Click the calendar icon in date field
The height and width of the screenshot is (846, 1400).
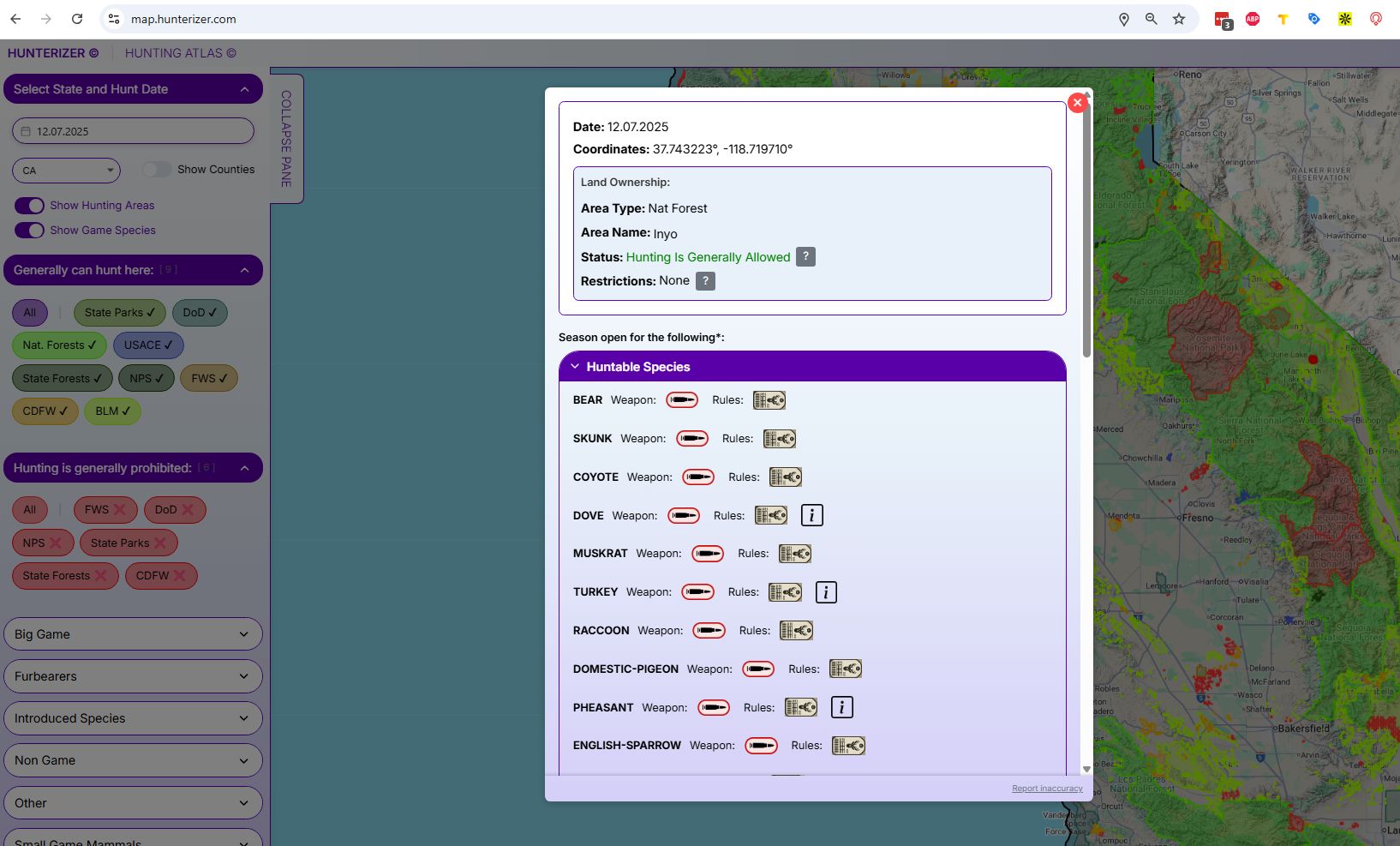click(25, 131)
